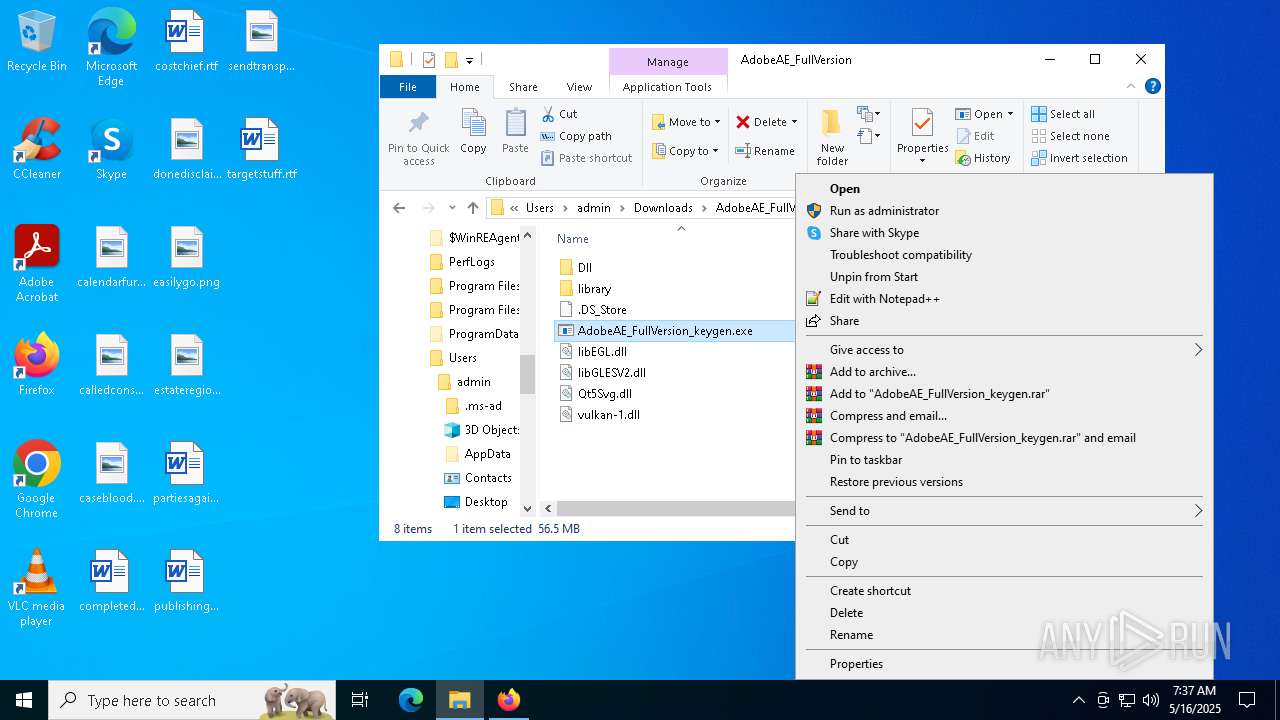Screen dimensions: 1280x720
Task: Open the Delete dropdown arrow
Action: 794,122
